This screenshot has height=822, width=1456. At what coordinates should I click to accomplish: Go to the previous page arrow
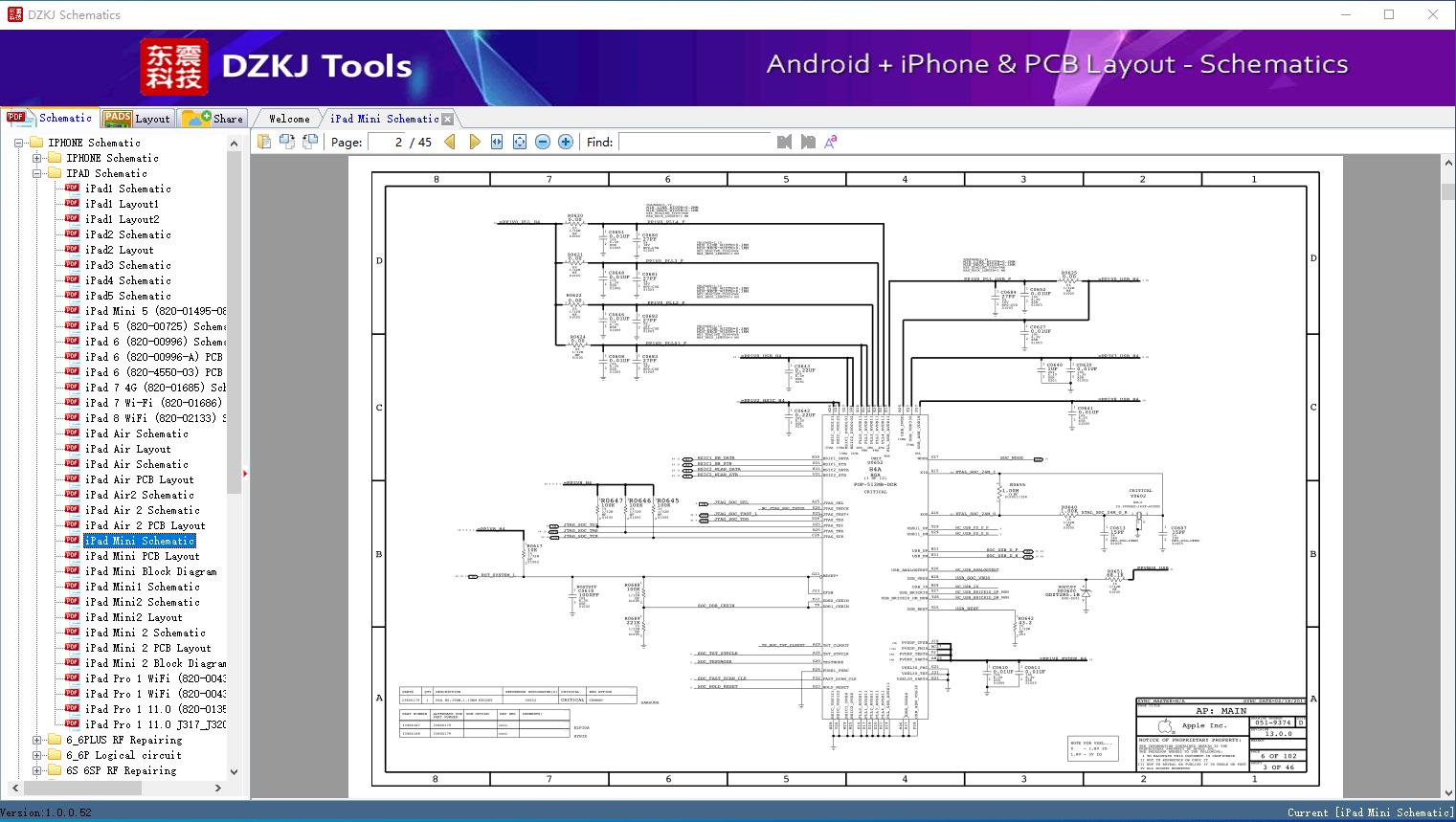[451, 142]
